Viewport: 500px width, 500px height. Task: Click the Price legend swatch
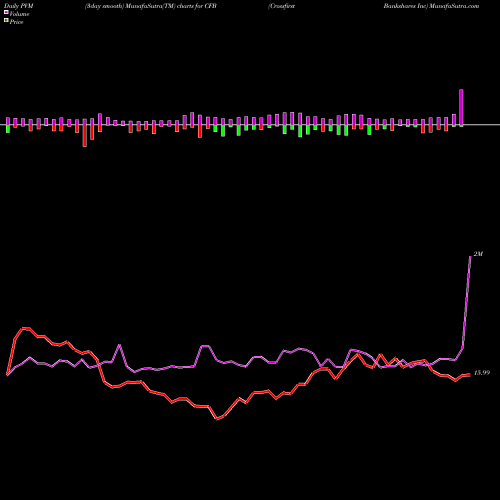6,21
